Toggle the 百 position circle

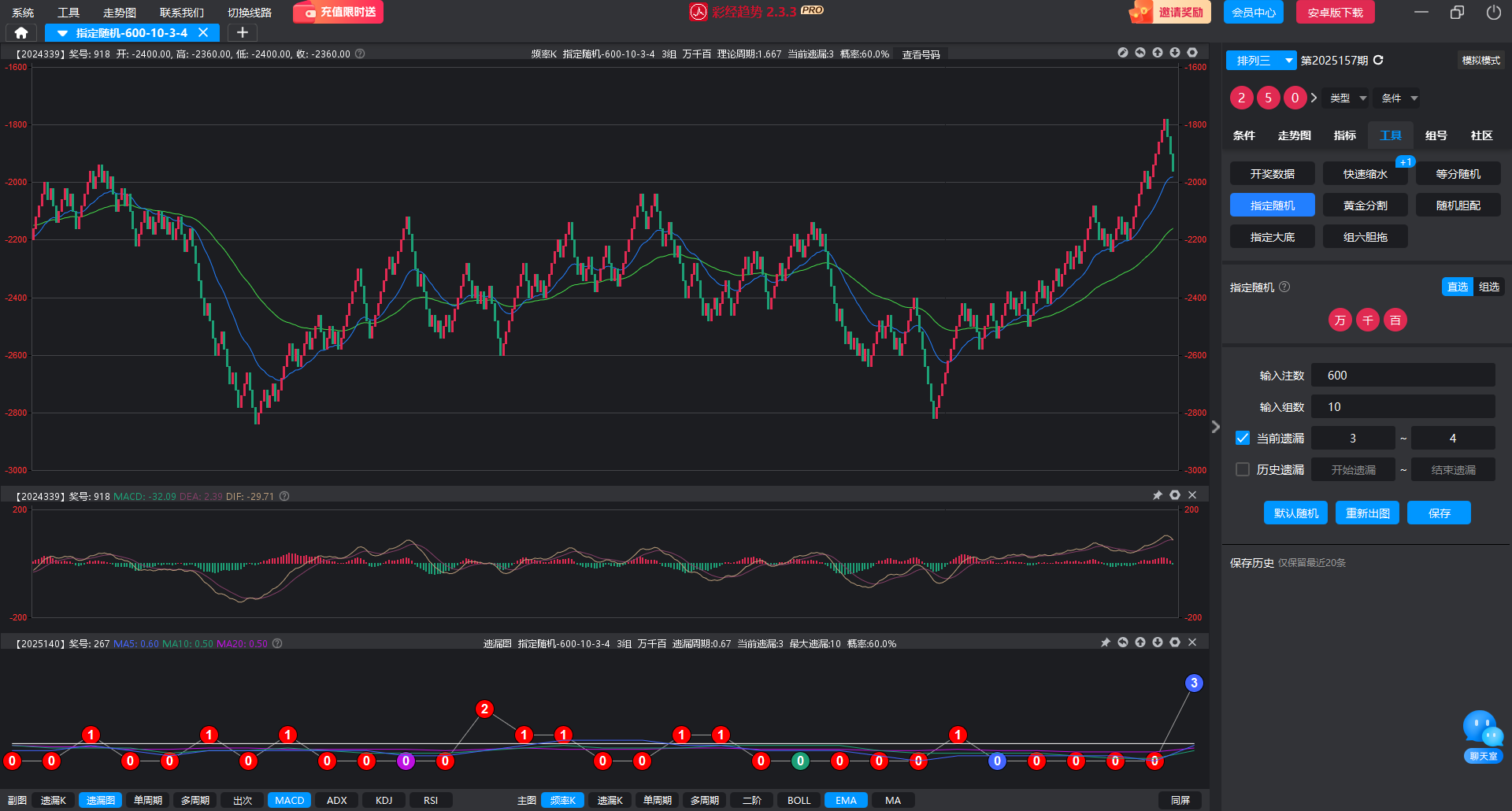(x=1395, y=320)
